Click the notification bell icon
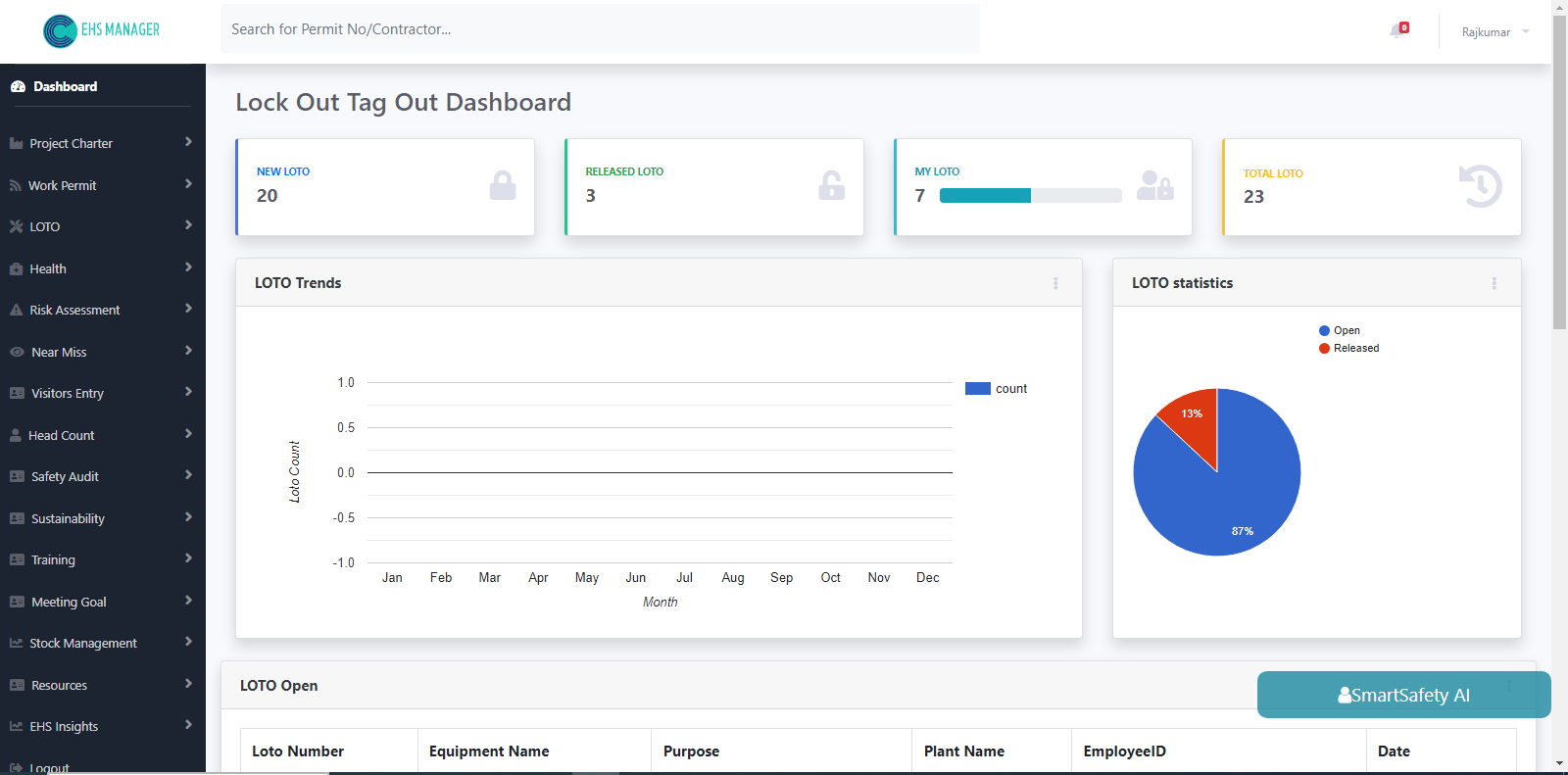The image size is (1568, 775). click(1397, 30)
